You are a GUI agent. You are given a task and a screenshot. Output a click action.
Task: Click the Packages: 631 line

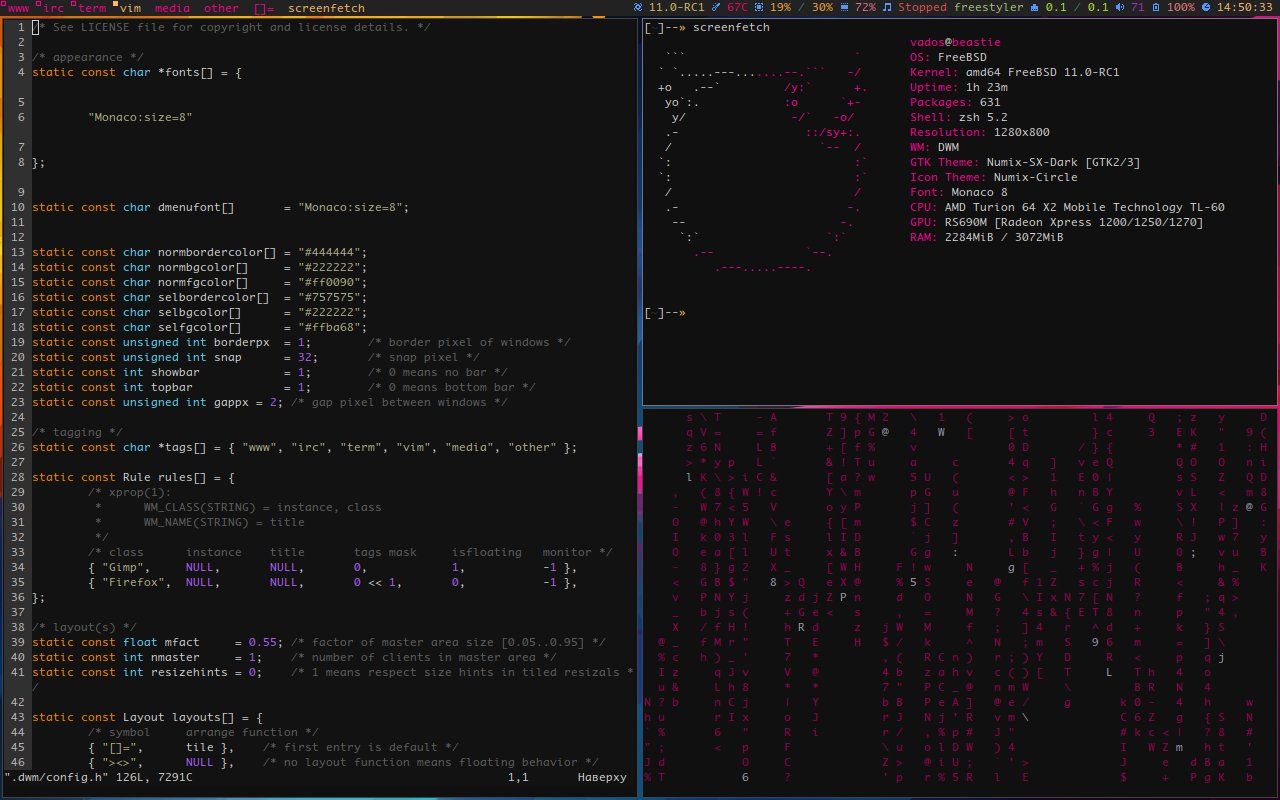tap(955, 102)
